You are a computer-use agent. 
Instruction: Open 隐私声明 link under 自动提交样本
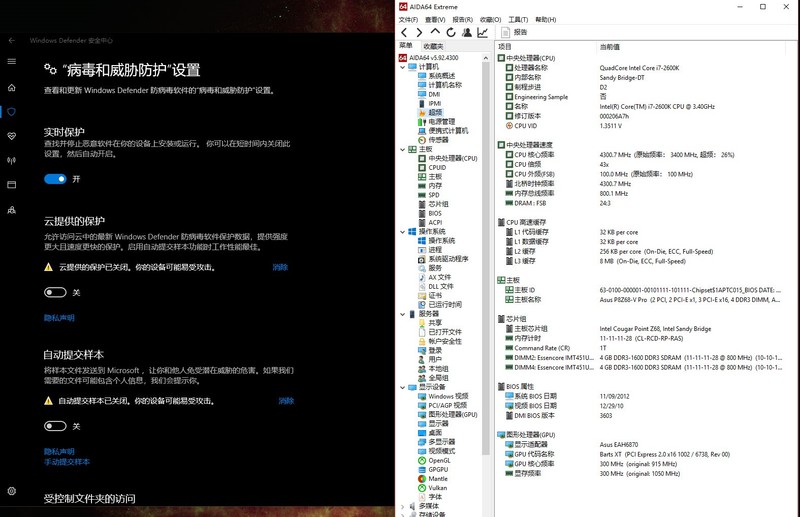pyautogui.click(x=59, y=451)
